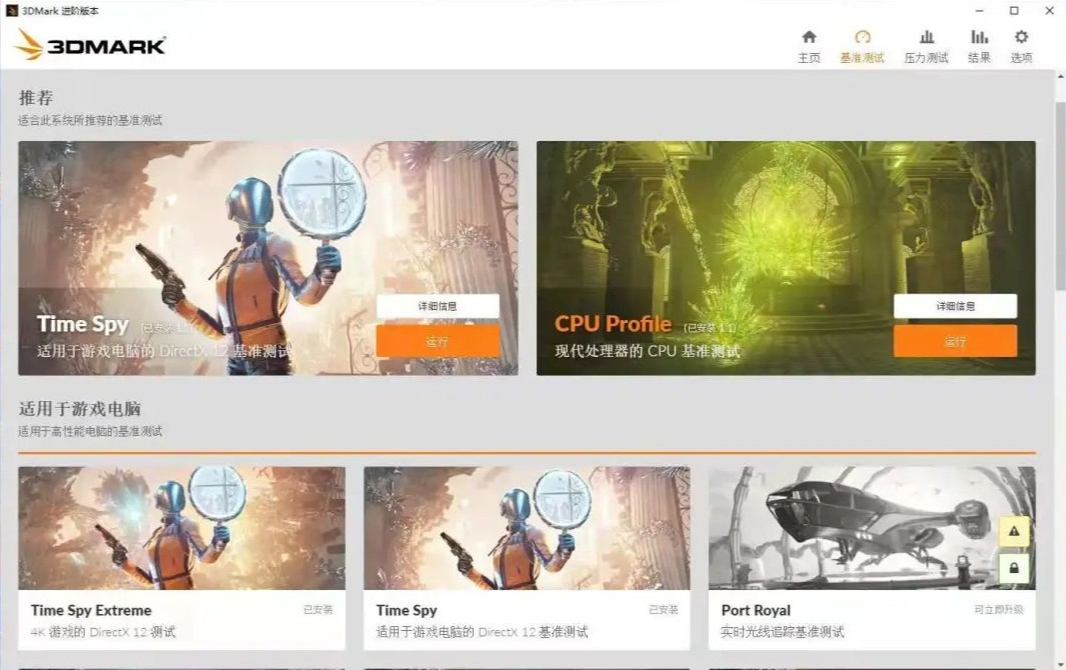Click 详细信息 button on CPU Profile card
Viewport: 1066px width, 670px height.
955,306
